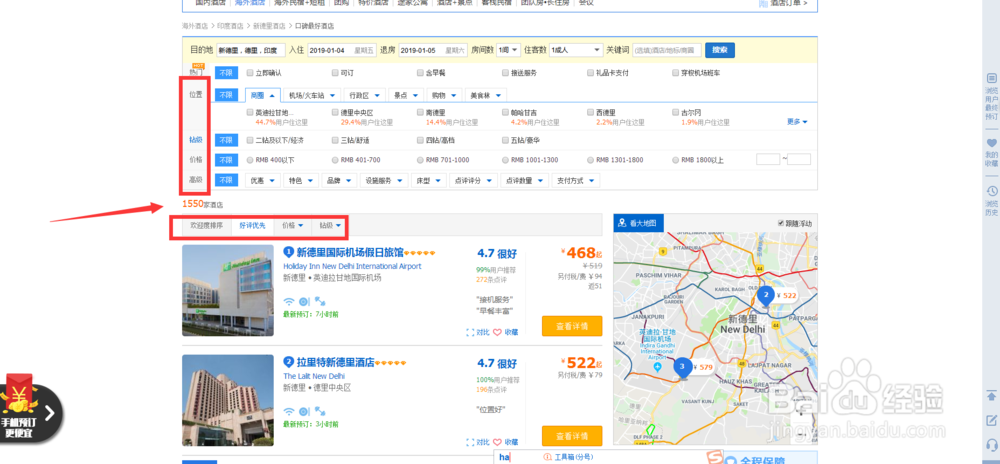This screenshot has width=1000, height=464.
Task: Expand the 设施服务 filter dropdown
Action: tap(383, 181)
